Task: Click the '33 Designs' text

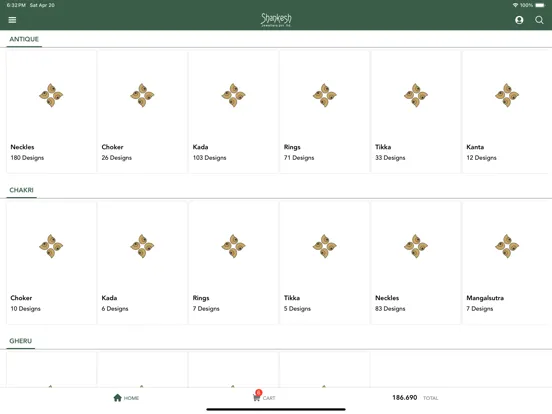Action: 390,158
